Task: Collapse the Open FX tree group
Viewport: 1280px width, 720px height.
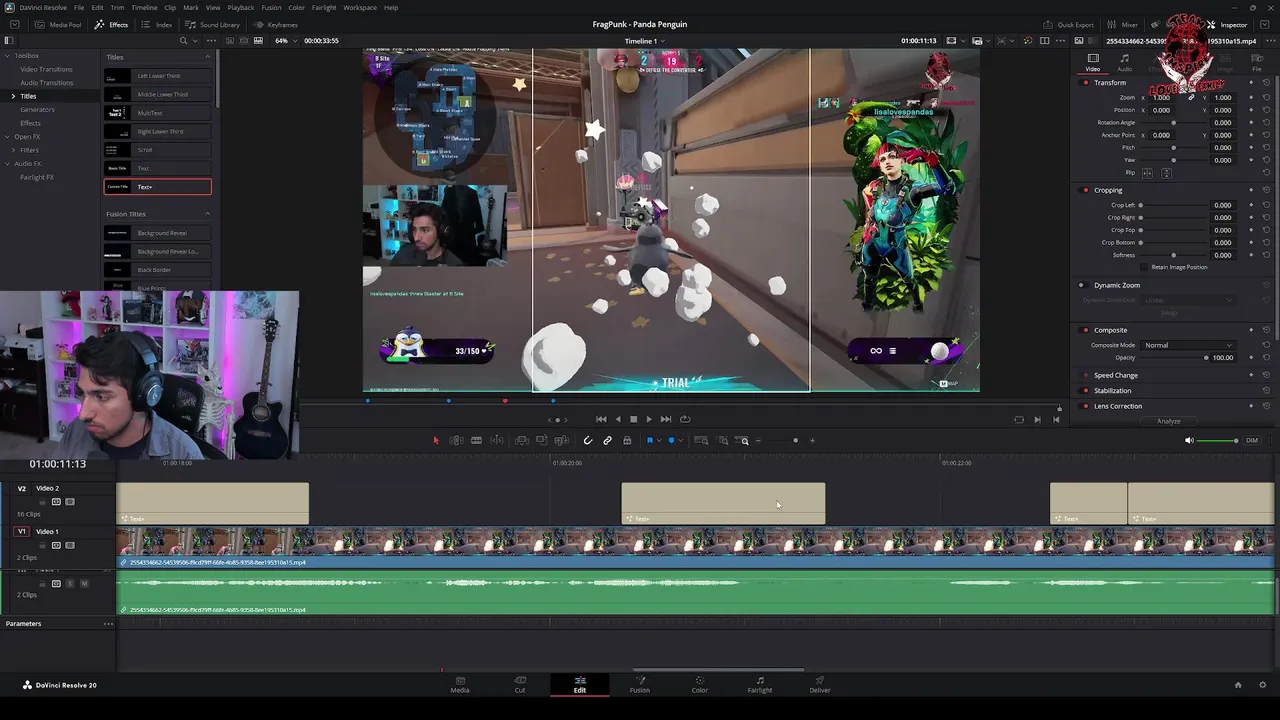Action: [x=7, y=136]
